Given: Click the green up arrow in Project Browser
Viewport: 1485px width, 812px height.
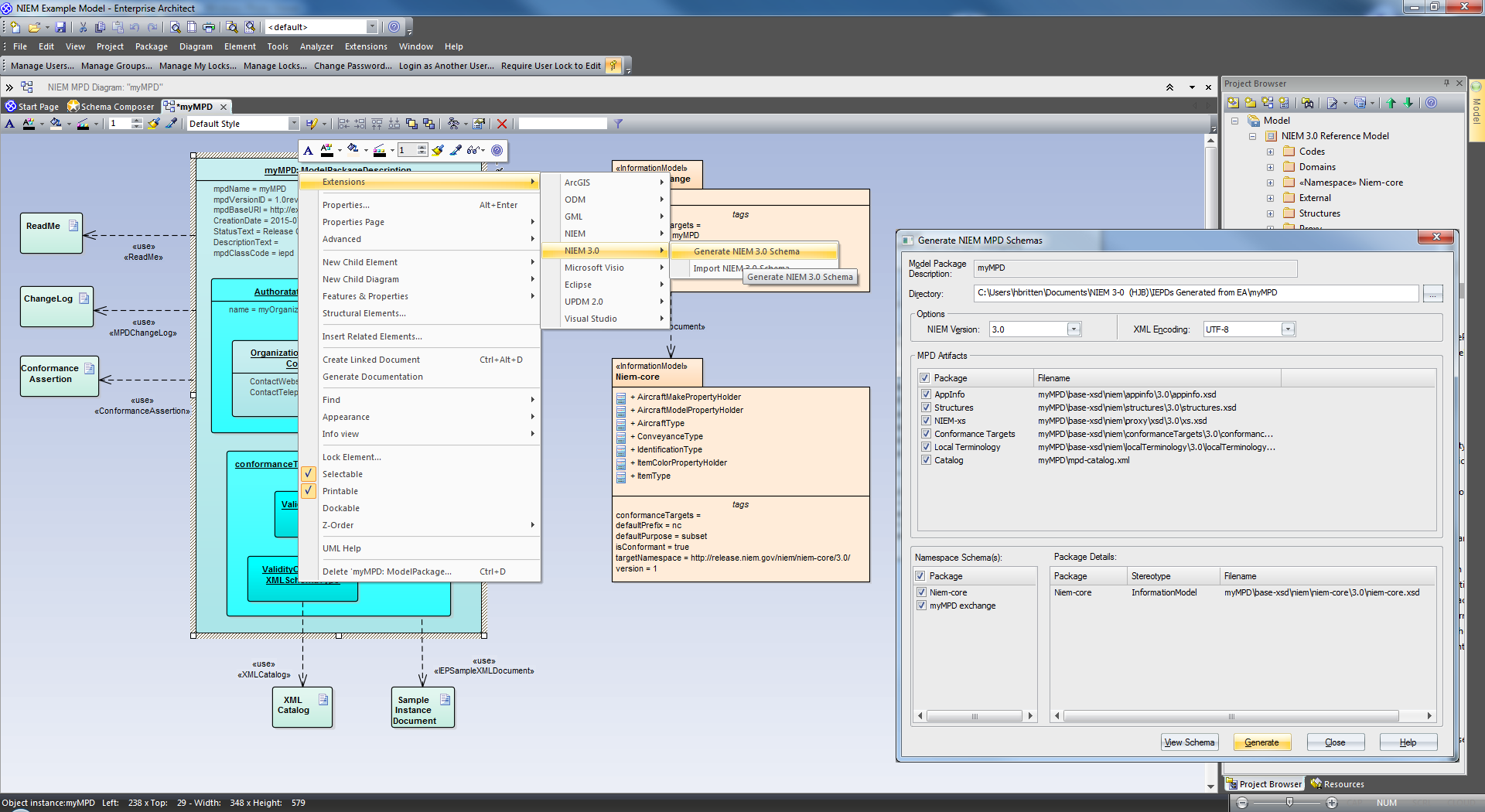Looking at the screenshot, I should pos(1391,103).
